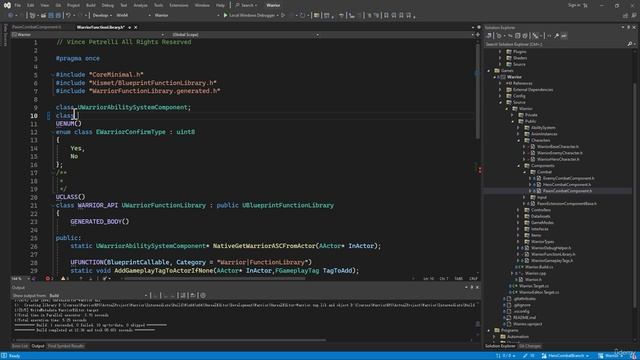Image resolution: width=640 pixels, height=360 pixels.
Task: Collapse the Games folder
Action: click(x=489, y=71)
